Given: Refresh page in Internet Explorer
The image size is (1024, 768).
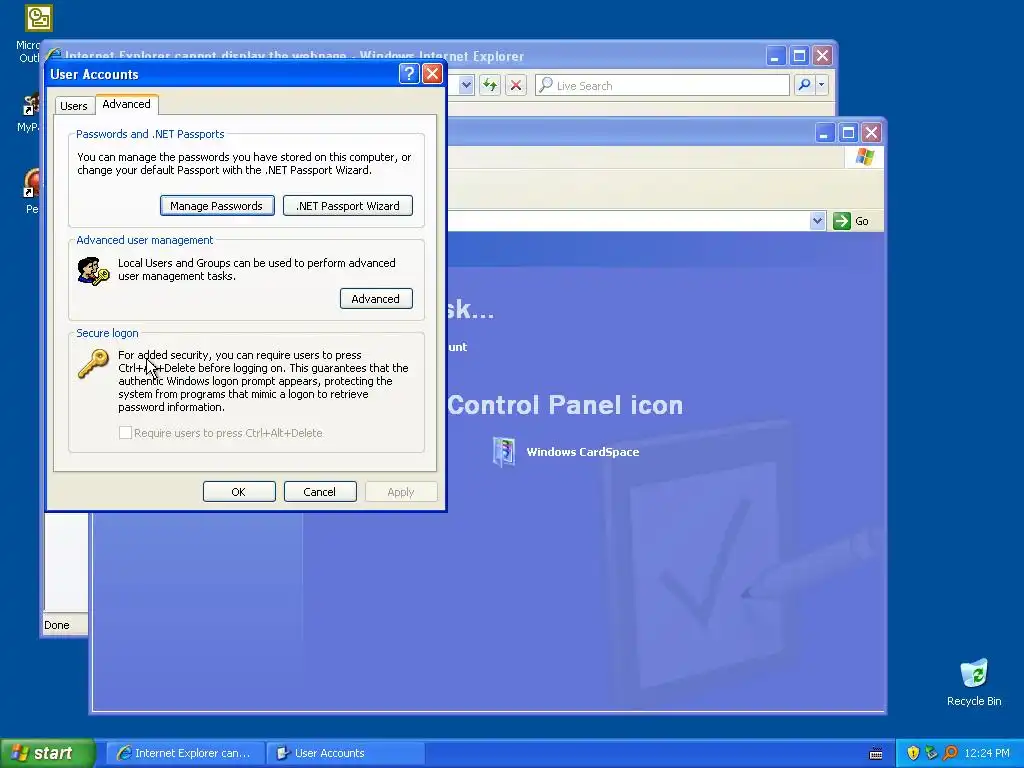Looking at the screenshot, I should coord(490,85).
